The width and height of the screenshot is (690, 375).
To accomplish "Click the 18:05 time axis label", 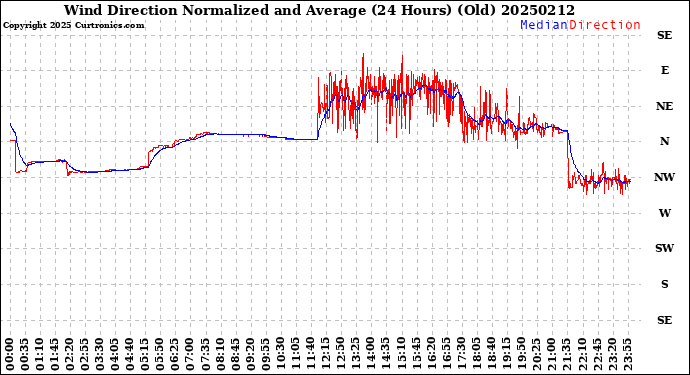I will click(476, 355).
